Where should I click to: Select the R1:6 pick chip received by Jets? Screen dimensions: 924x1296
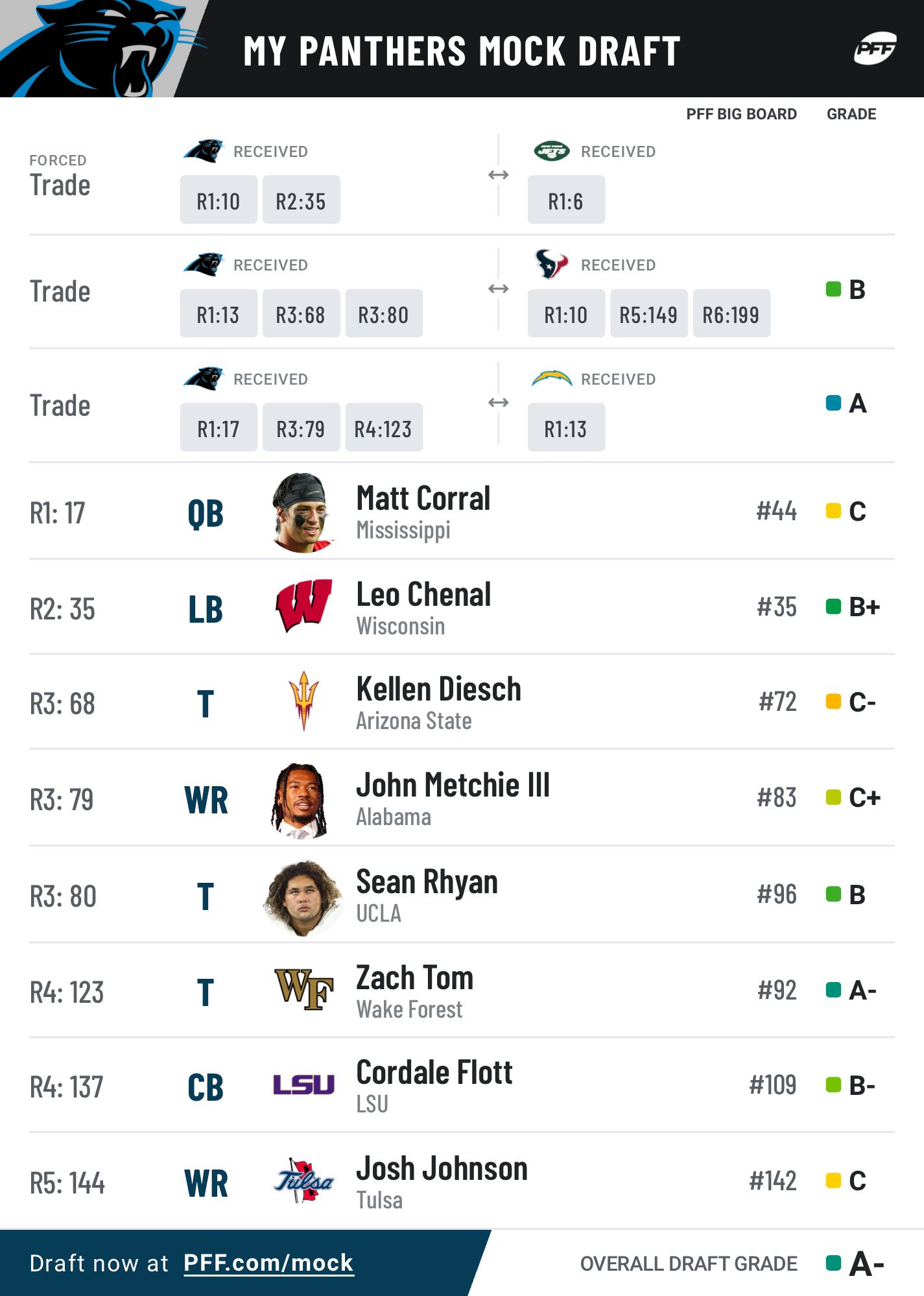click(566, 200)
